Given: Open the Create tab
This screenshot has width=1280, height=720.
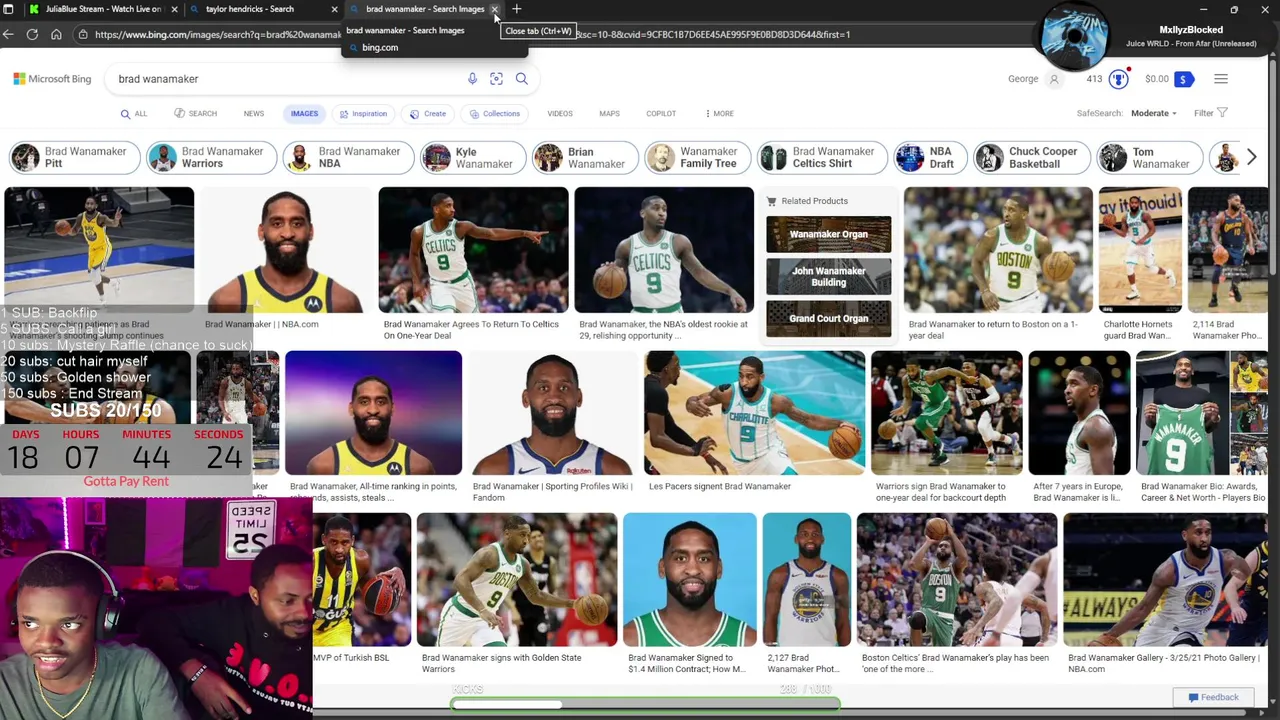Looking at the screenshot, I should coord(428,114).
